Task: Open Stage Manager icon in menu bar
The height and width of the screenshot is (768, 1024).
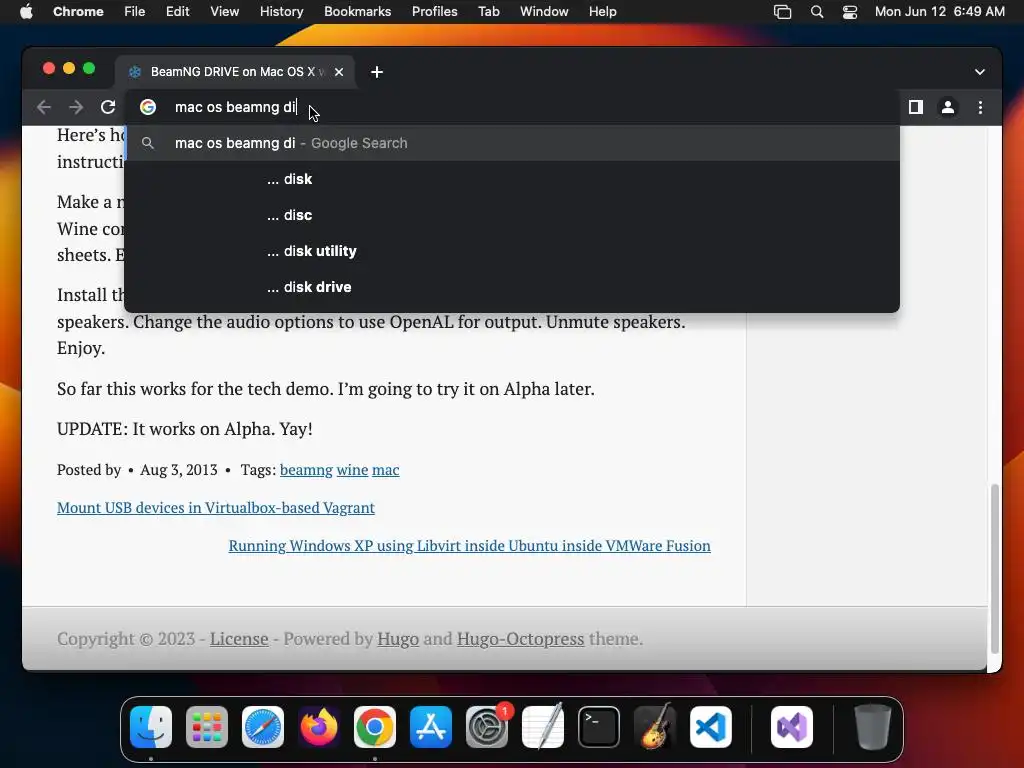Action: click(782, 11)
